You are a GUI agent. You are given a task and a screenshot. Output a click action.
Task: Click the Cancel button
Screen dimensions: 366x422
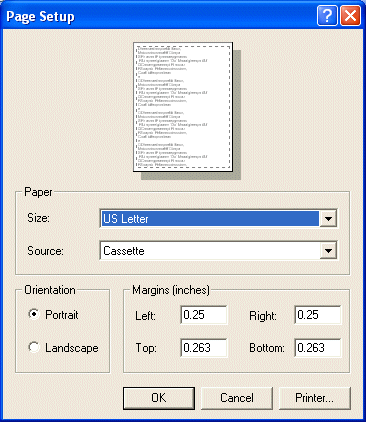237,398
